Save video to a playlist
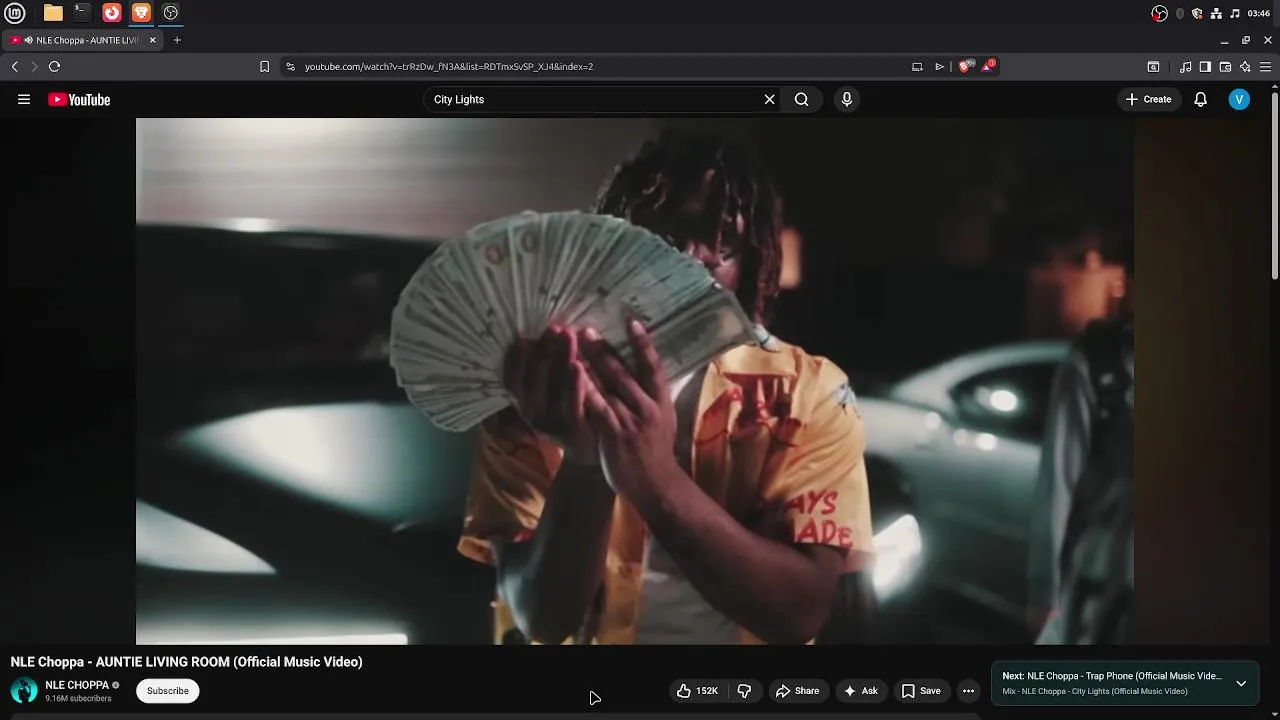The height and width of the screenshot is (720, 1280). (921, 691)
